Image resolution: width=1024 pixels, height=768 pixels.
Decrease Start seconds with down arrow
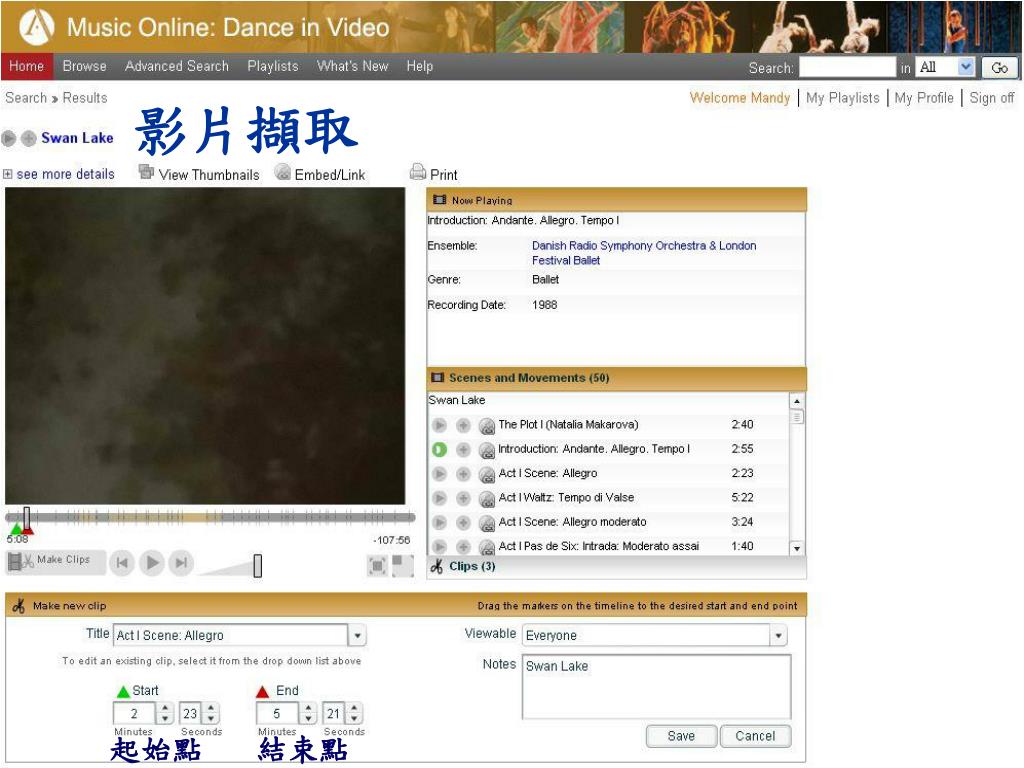(x=211, y=719)
